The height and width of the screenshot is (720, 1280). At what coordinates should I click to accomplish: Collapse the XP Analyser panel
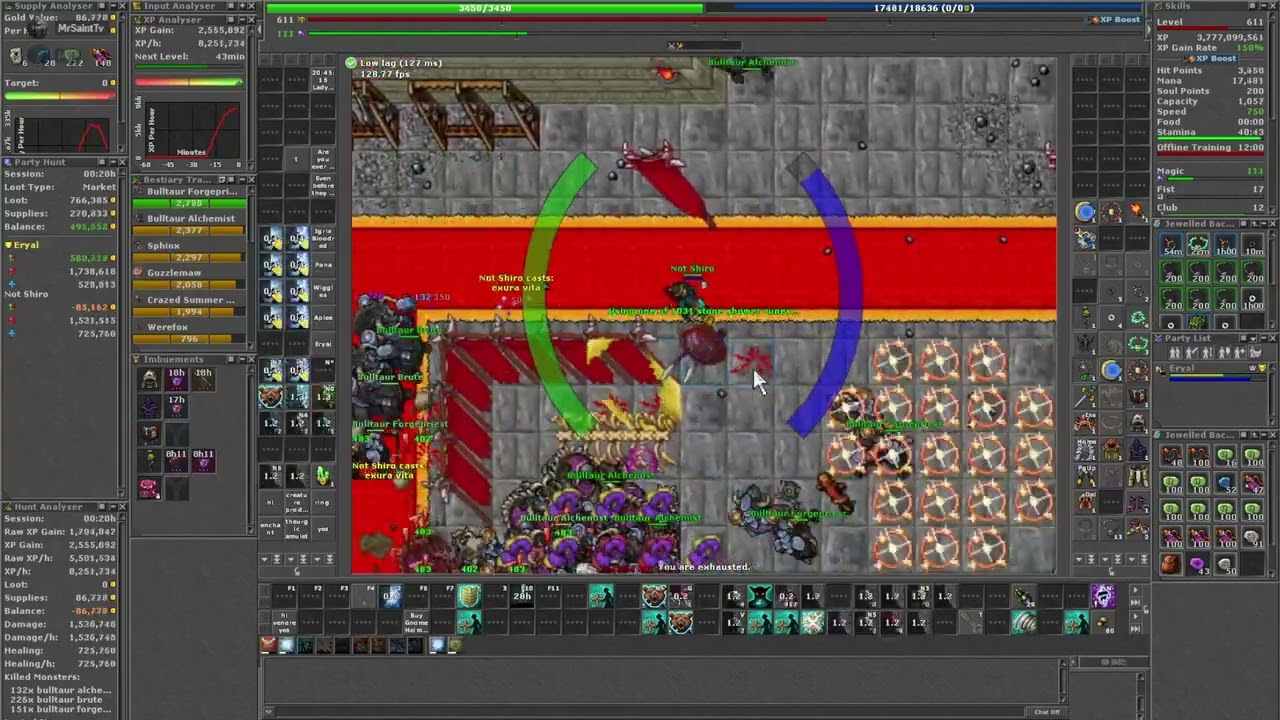(x=240, y=19)
